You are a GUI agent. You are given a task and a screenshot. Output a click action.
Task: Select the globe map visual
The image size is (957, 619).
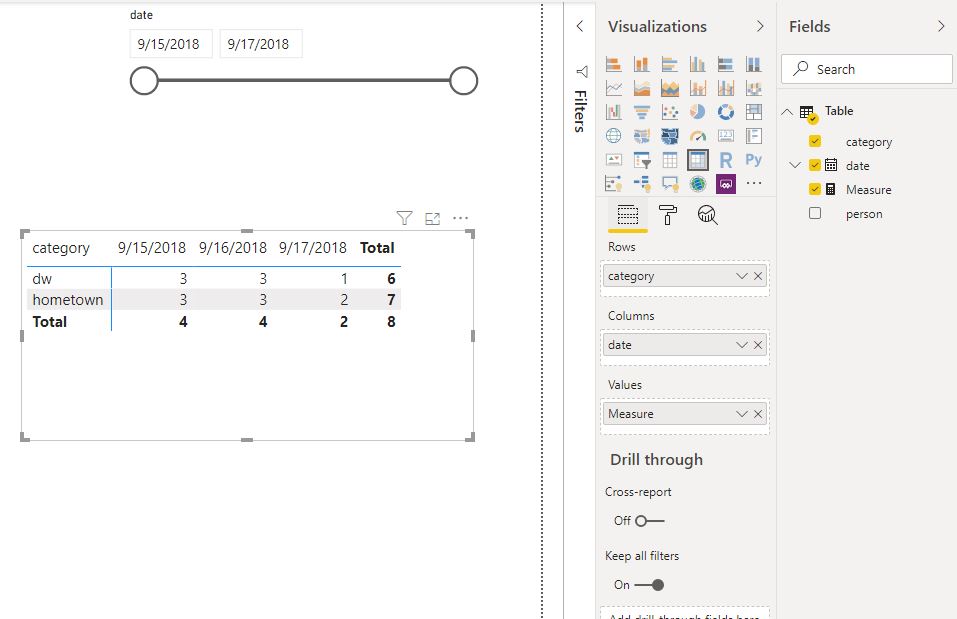point(613,136)
